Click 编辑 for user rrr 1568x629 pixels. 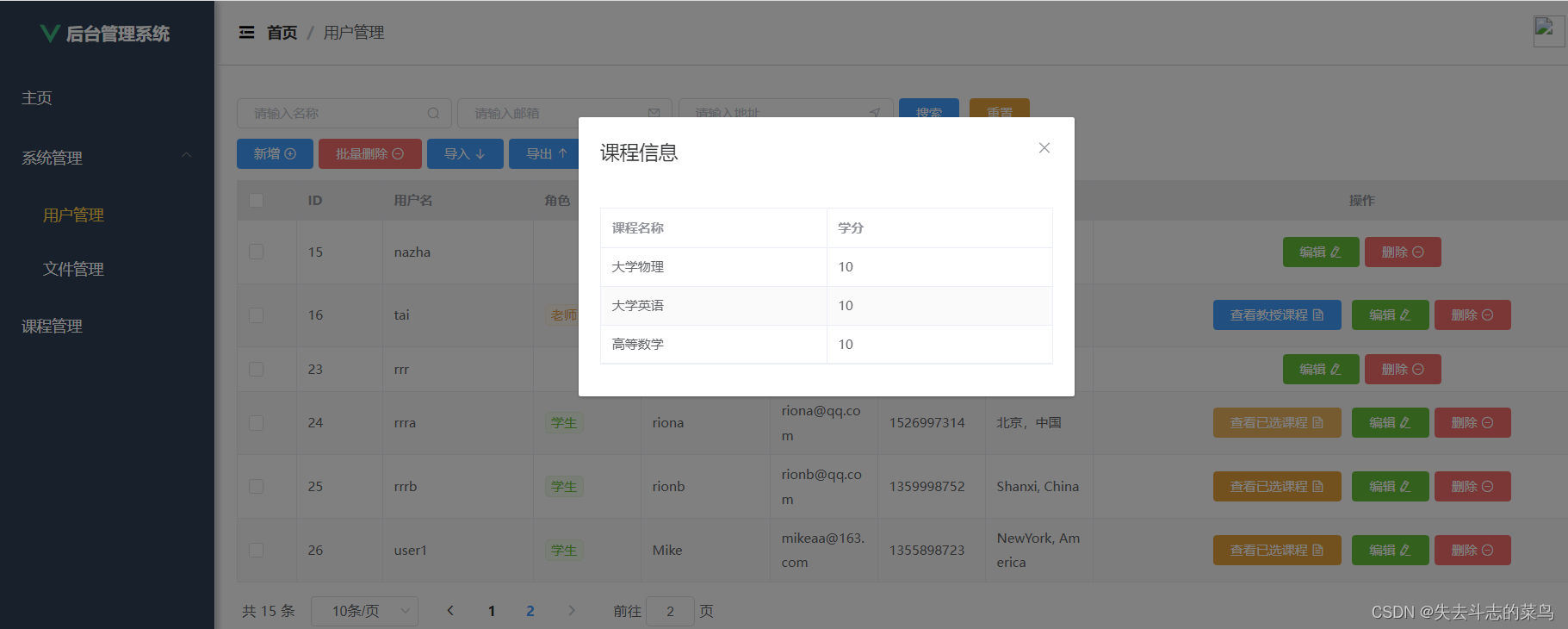point(1321,370)
